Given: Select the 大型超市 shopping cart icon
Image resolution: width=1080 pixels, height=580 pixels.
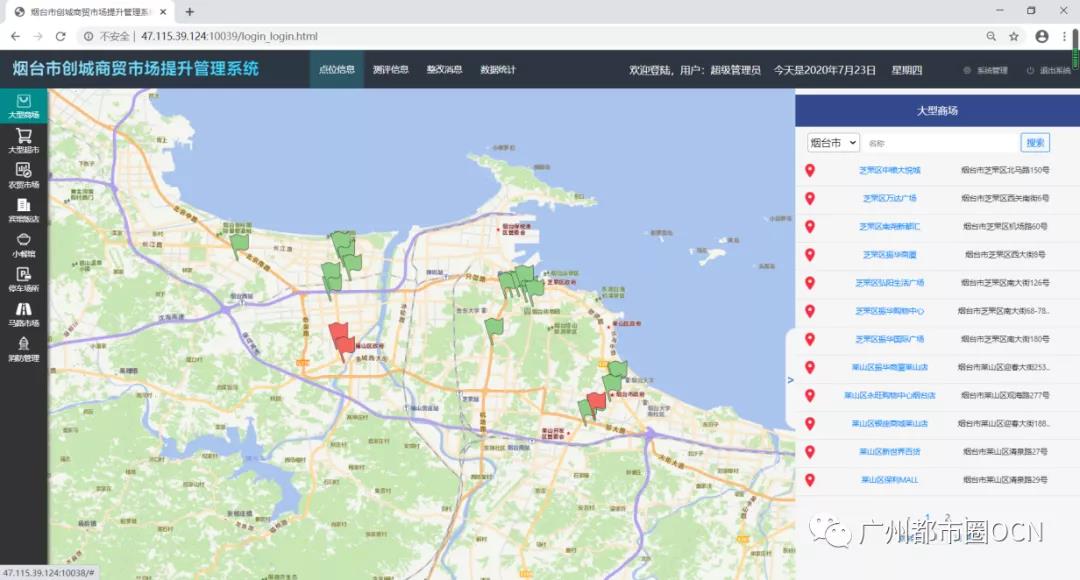Looking at the screenshot, I should coord(24,140).
